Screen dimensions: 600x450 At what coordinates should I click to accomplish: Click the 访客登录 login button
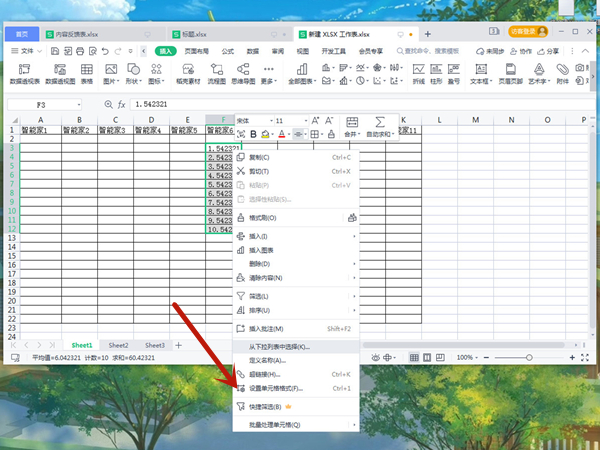530,32
